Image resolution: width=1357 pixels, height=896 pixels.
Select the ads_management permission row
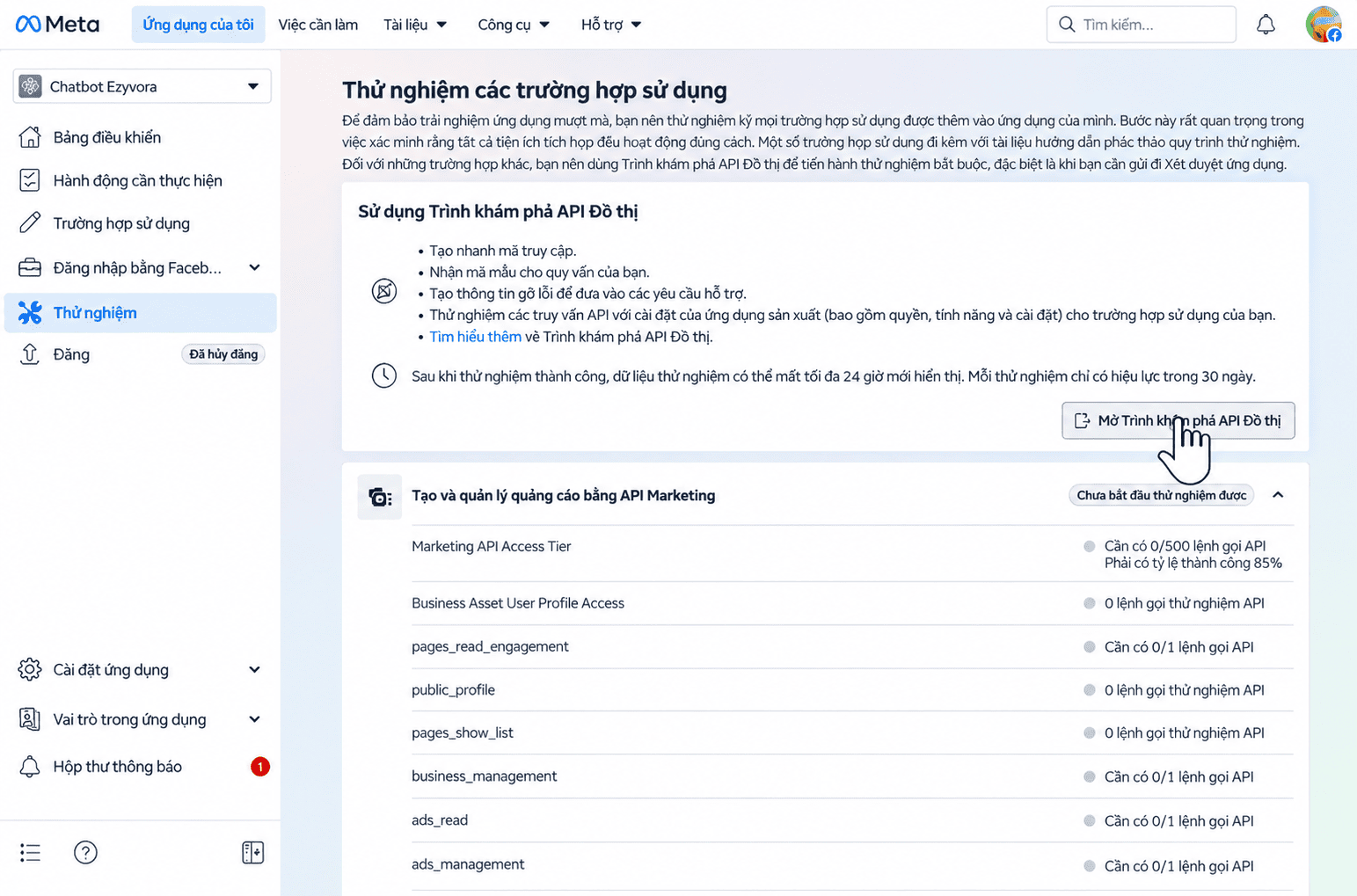tap(852, 865)
